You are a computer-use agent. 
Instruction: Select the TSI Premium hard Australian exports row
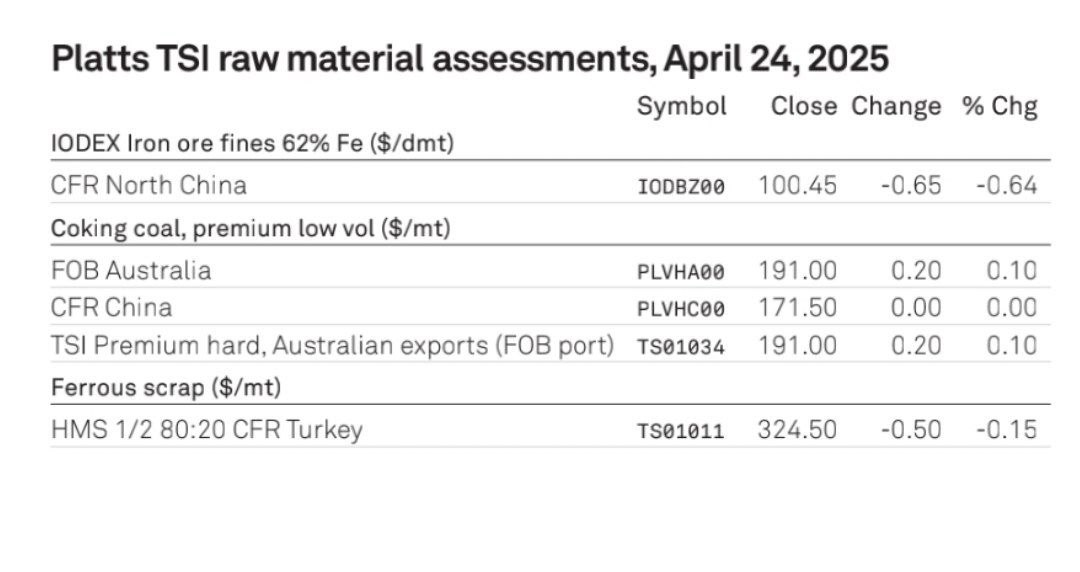pyautogui.click(x=550, y=345)
